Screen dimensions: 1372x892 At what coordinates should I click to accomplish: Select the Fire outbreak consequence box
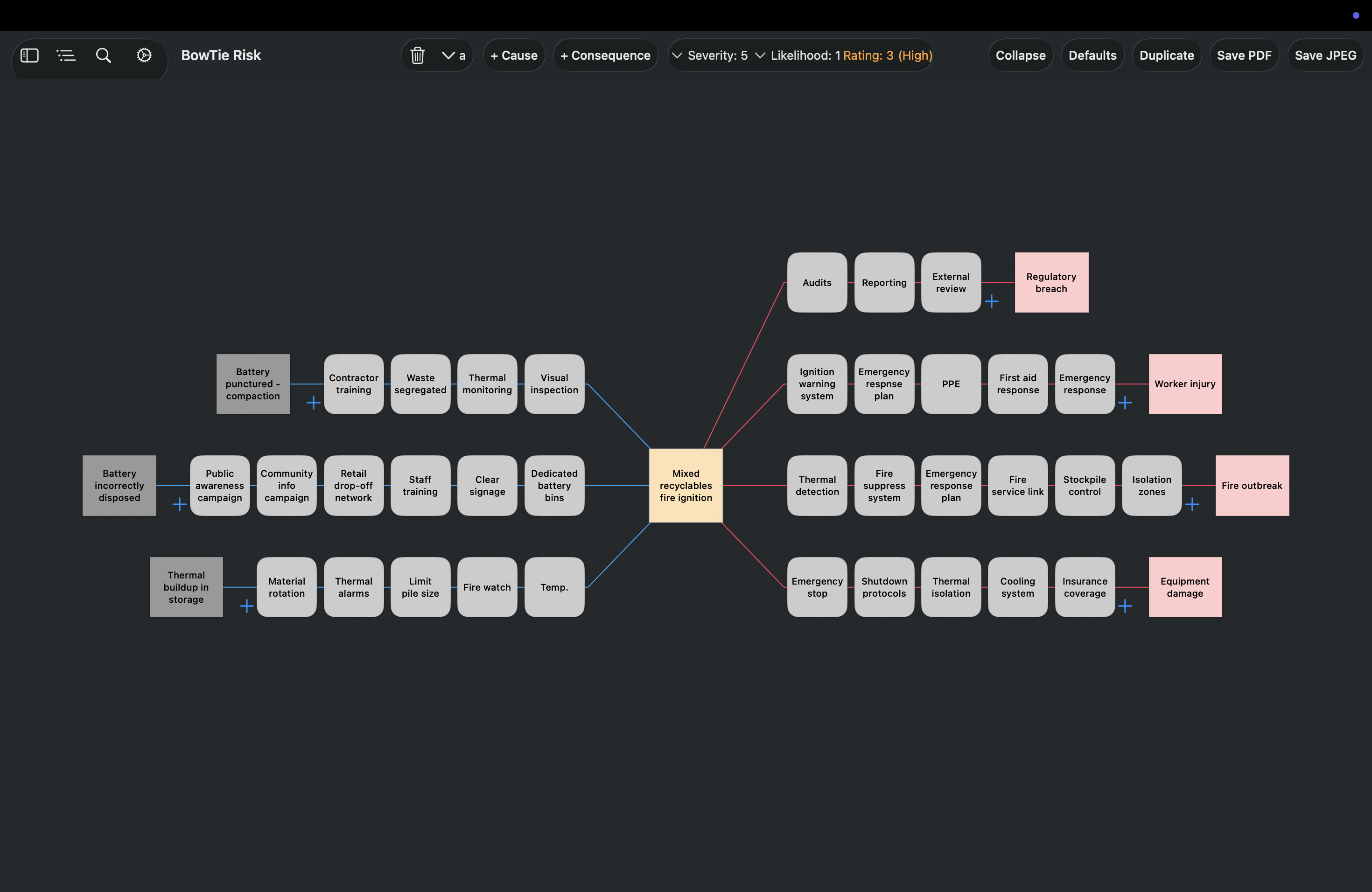(x=1252, y=486)
